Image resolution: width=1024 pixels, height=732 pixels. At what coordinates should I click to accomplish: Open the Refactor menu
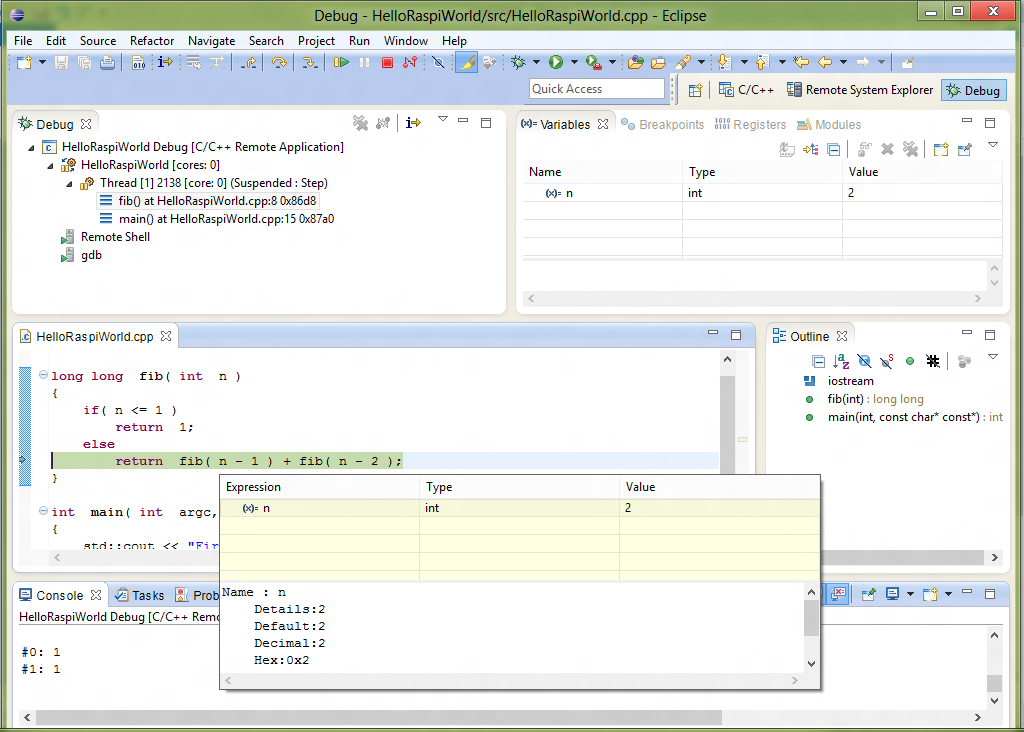pos(152,40)
